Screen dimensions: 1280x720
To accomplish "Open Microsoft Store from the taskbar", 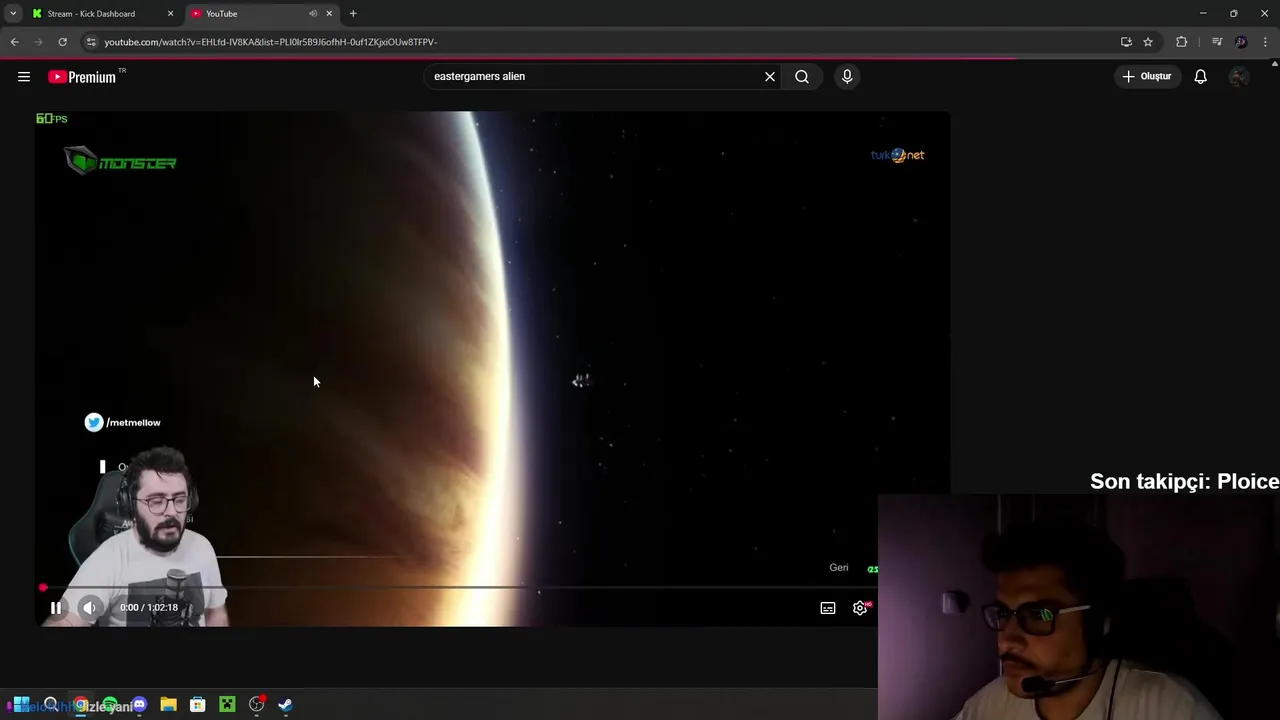I will 198,705.
